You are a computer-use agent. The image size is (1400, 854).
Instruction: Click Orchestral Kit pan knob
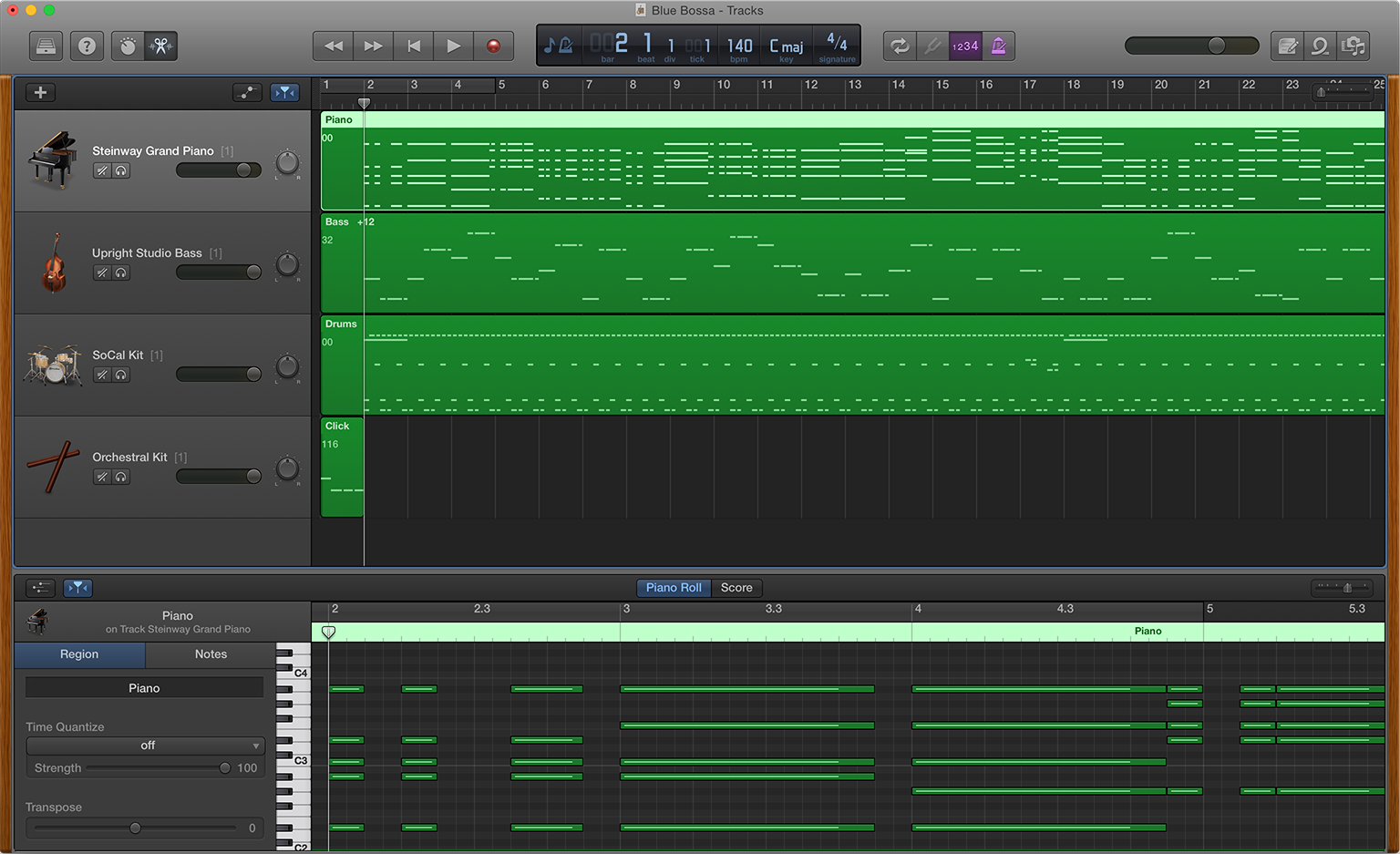(x=287, y=469)
